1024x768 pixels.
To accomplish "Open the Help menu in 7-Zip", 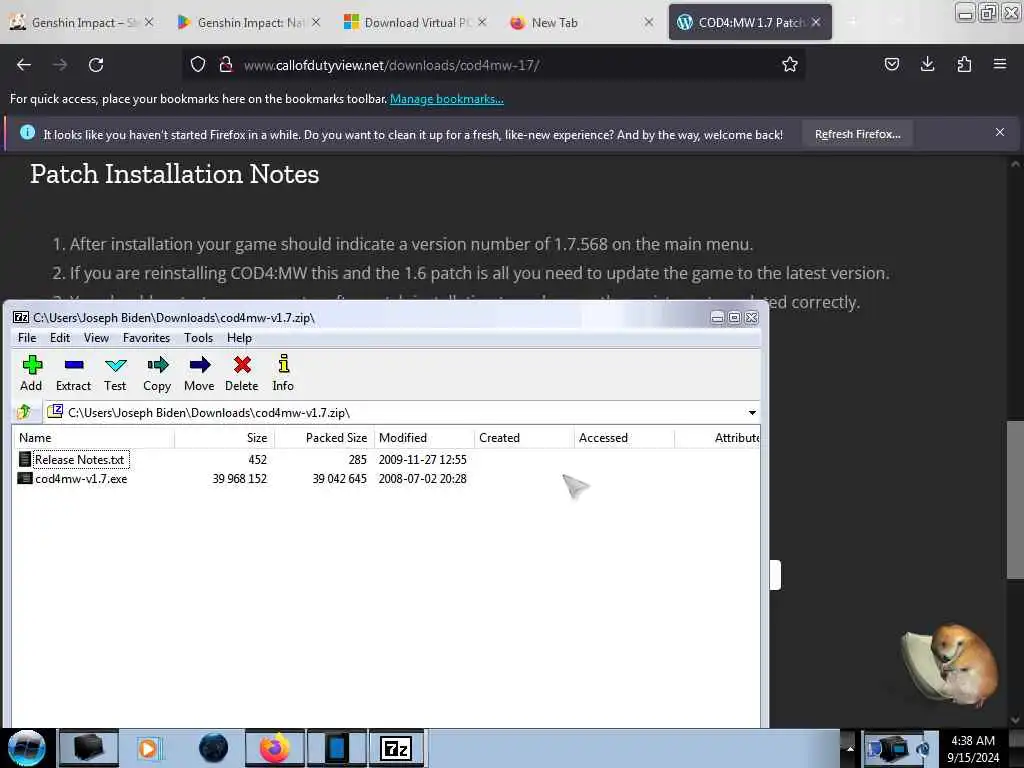I will [x=239, y=338].
